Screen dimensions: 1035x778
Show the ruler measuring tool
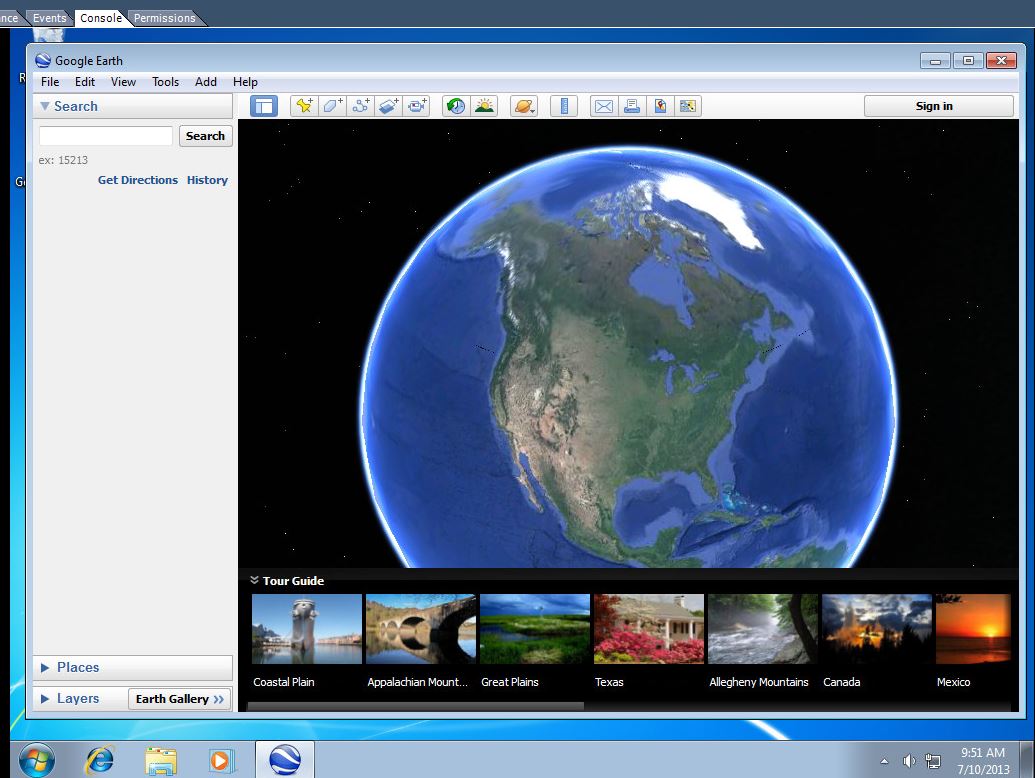[564, 106]
